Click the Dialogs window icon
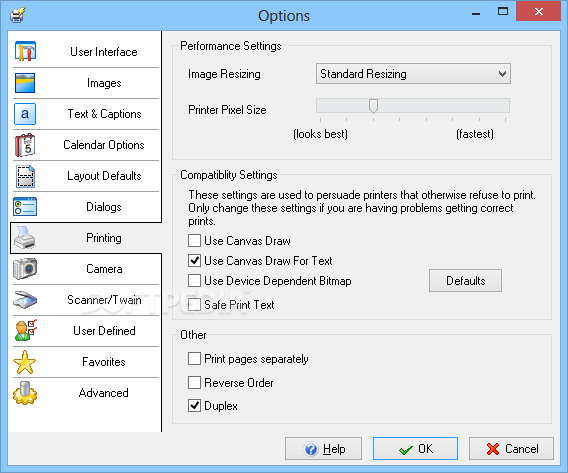 click(25, 207)
